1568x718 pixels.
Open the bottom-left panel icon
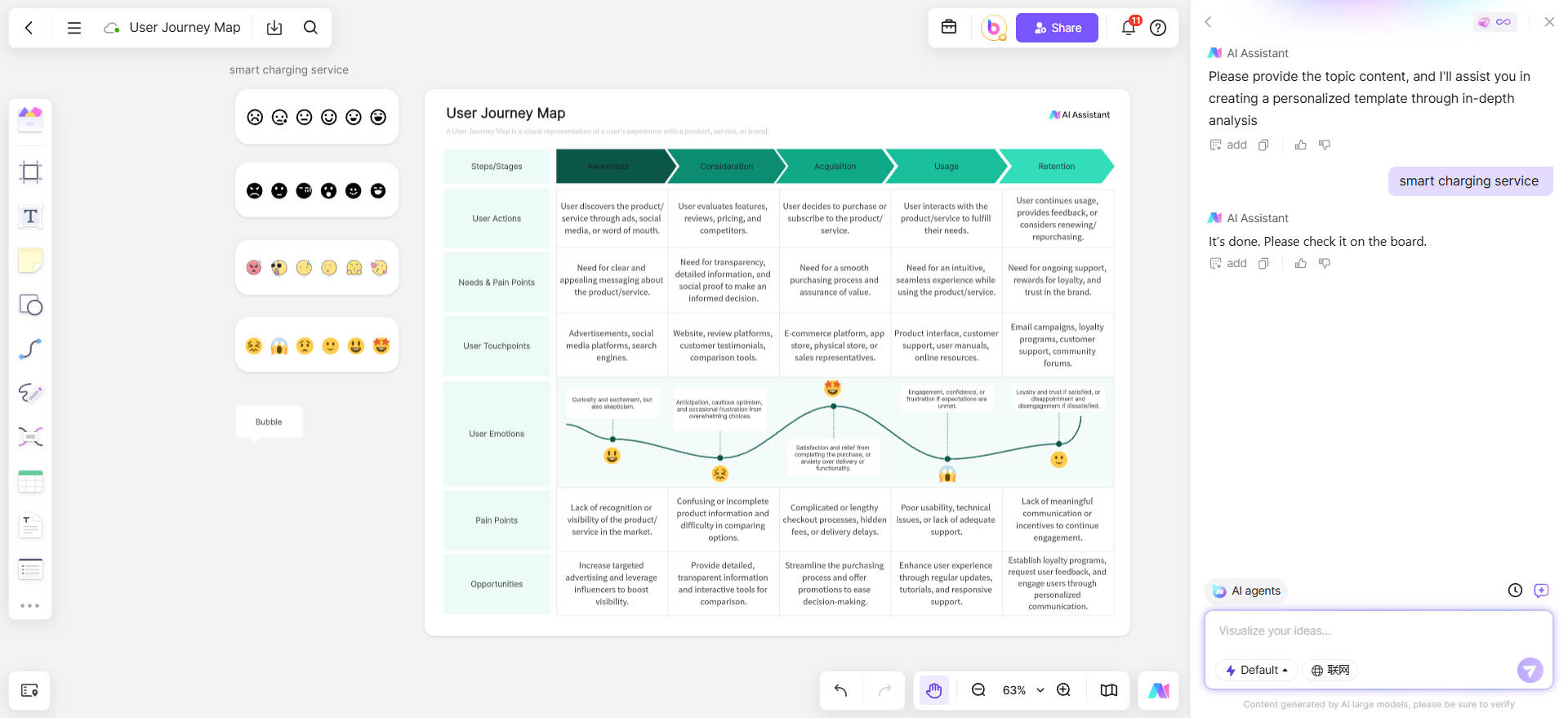pos(29,691)
